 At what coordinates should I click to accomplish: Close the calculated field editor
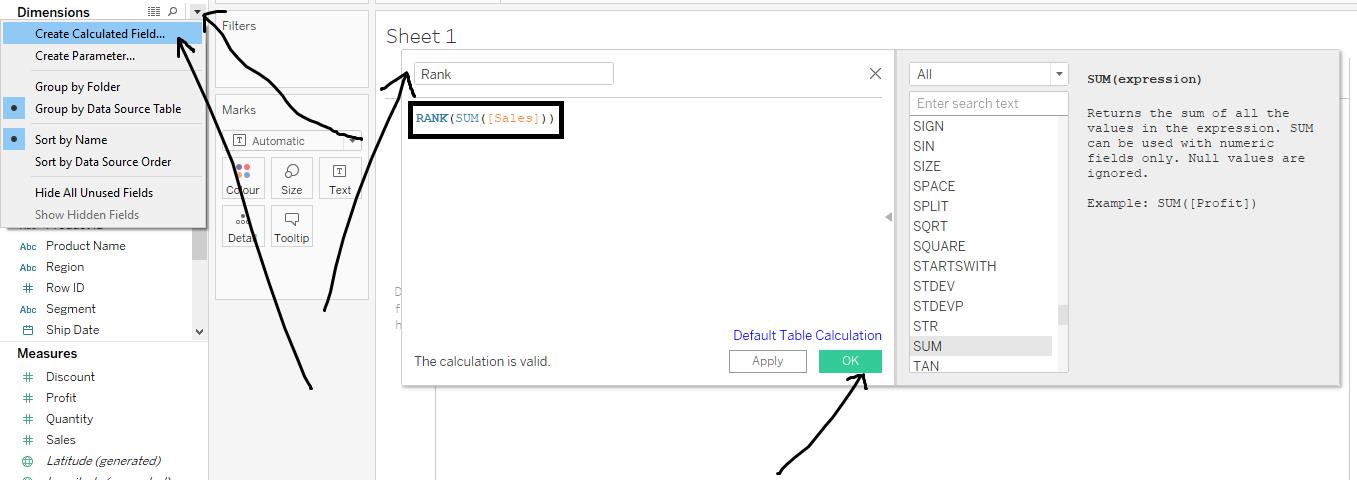[875, 74]
